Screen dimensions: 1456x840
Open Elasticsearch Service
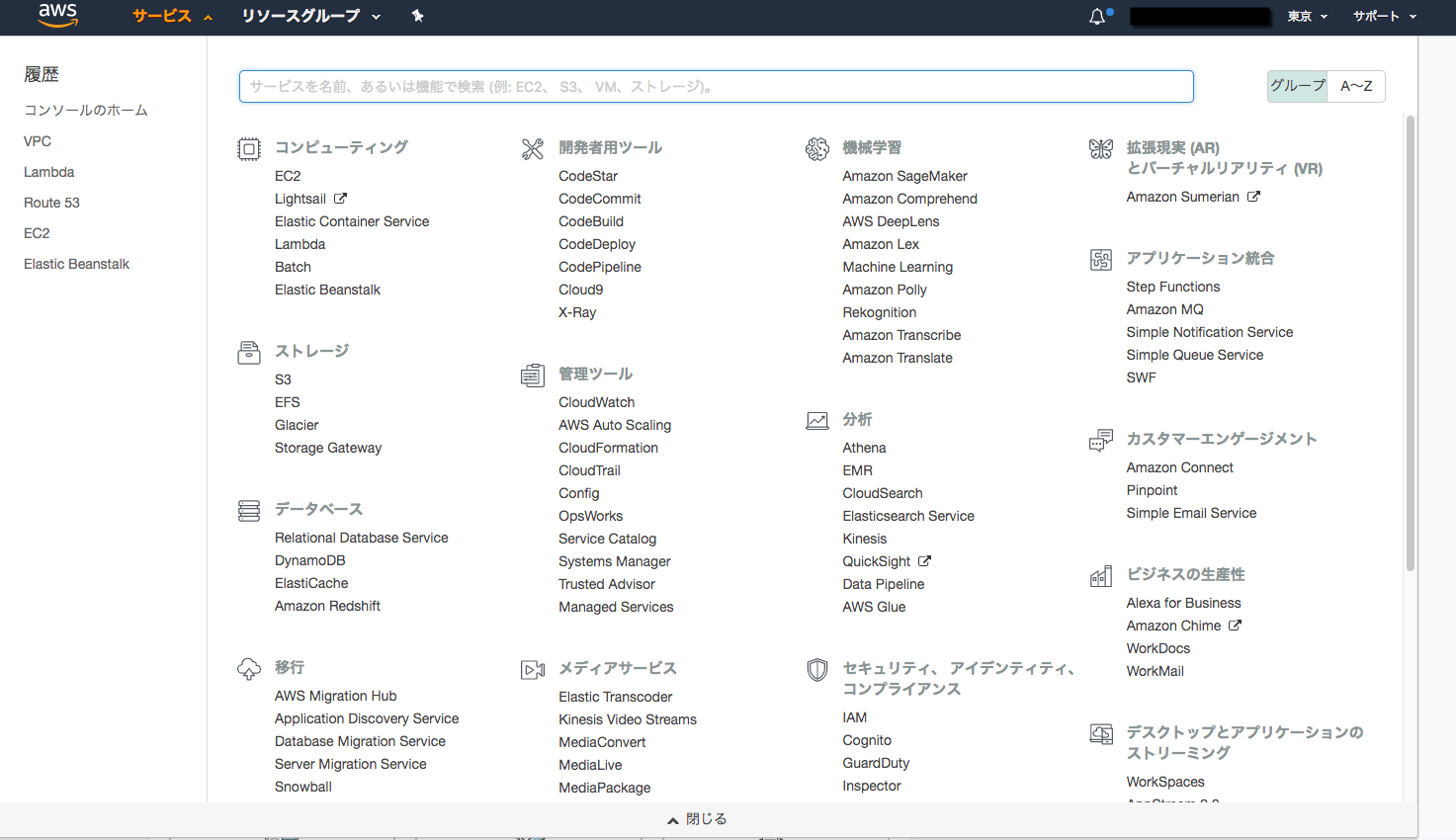(908, 516)
